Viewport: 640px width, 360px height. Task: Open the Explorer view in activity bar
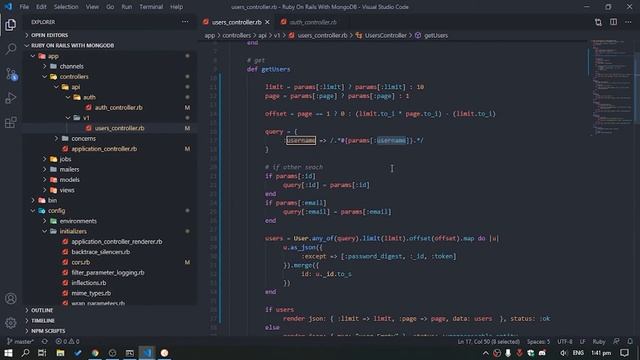(x=11, y=25)
